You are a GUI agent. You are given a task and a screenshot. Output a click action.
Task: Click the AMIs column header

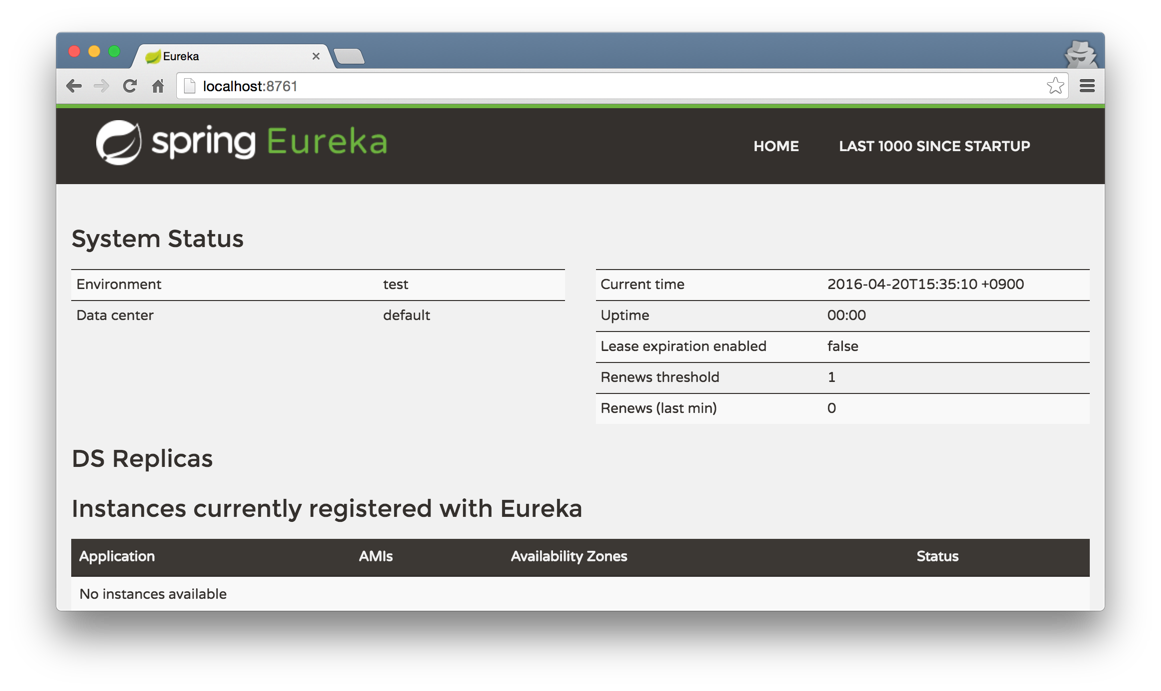click(375, 557)
